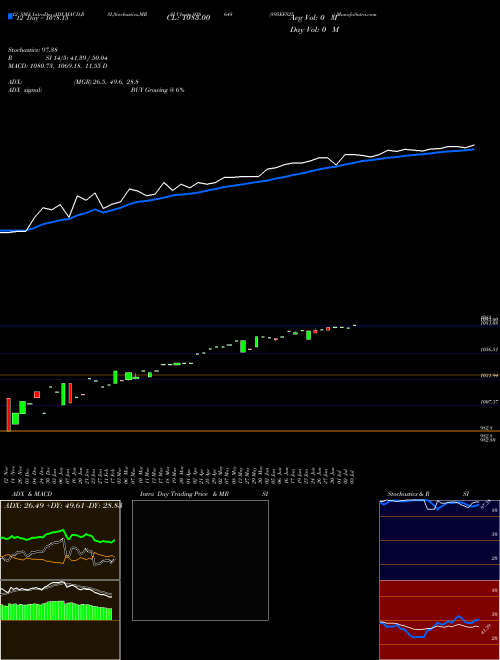Click the RSI 14/5: 41.39 / 59.04 value
Screen dimensions: 500x660
[x=76, y=58]
